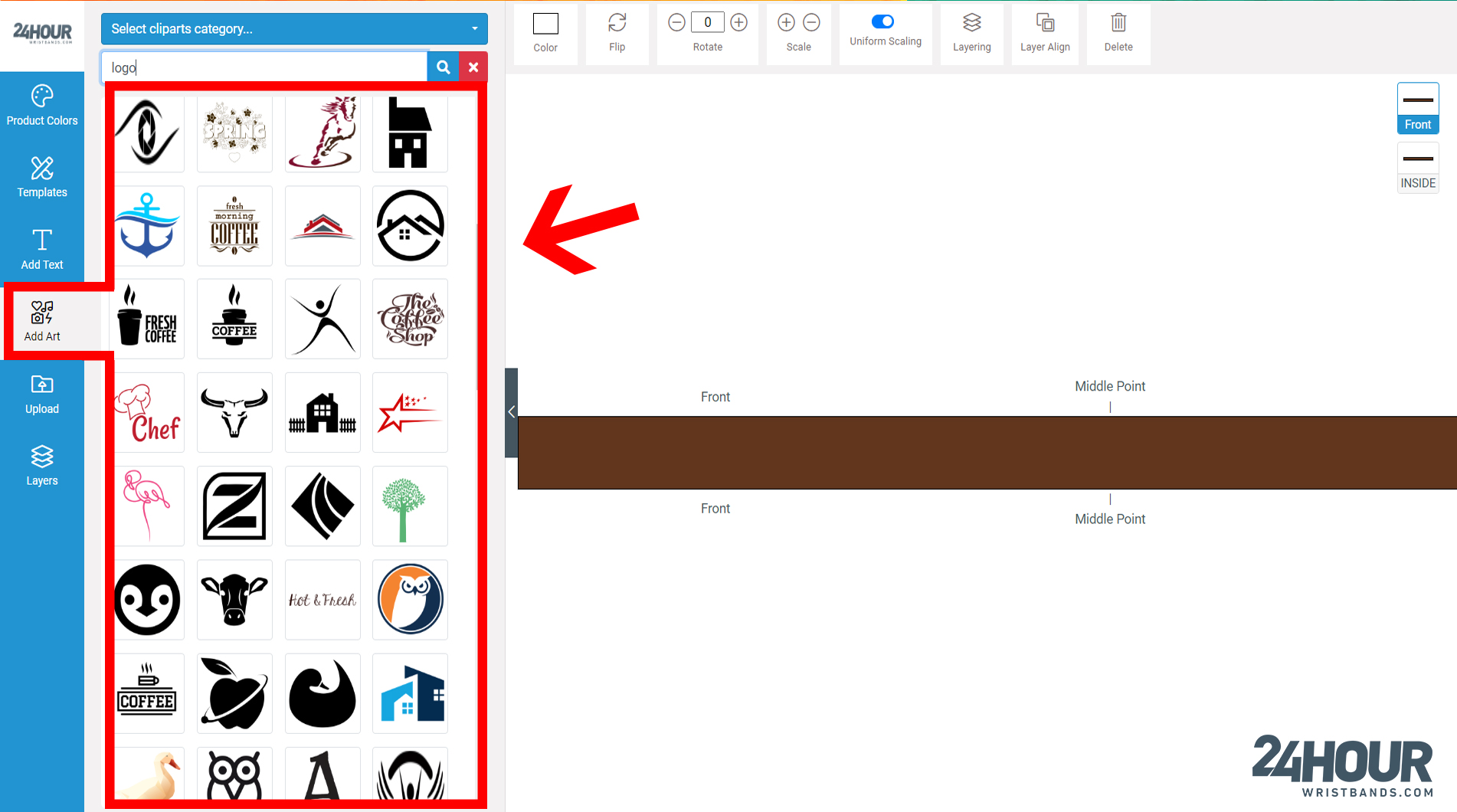1457x812 pixels.
Task: Scale up with the plus button
Action: [x=786, y=22]
